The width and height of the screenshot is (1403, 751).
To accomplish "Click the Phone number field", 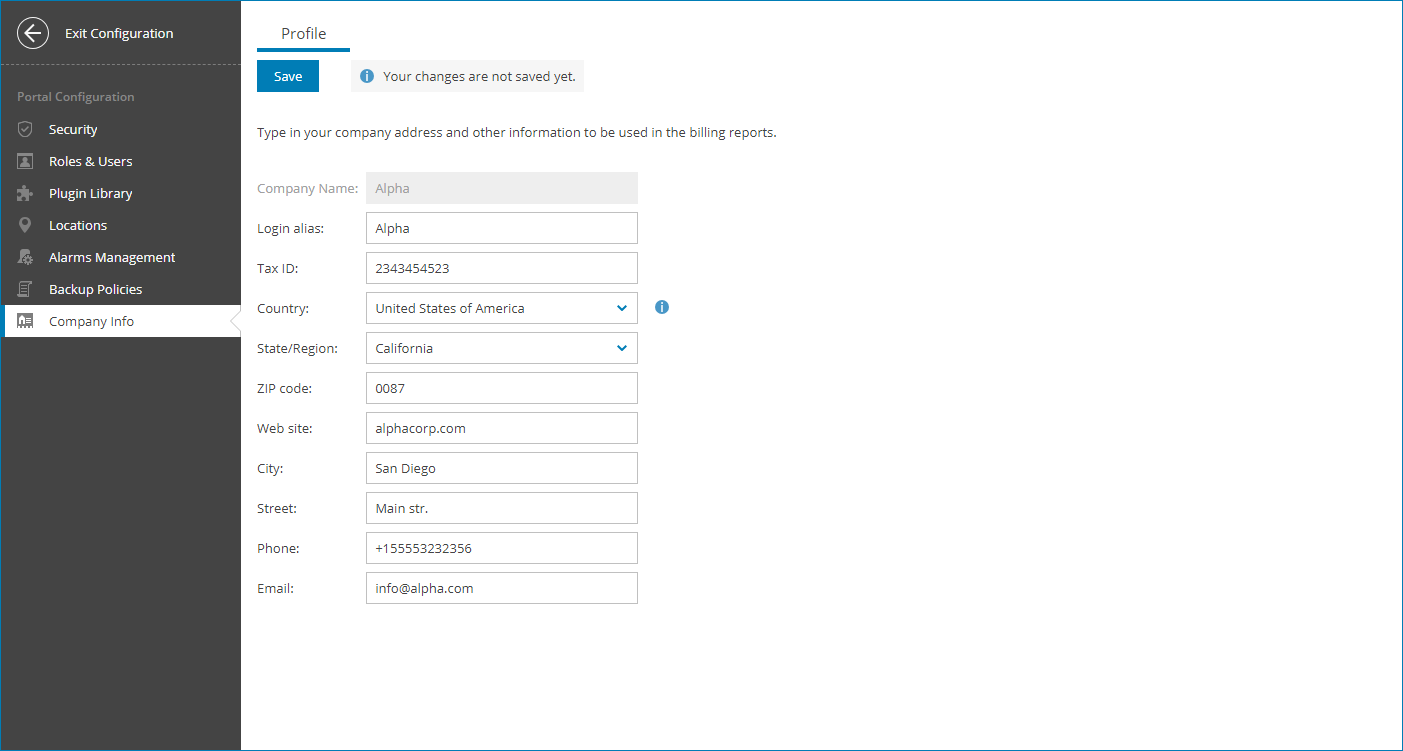I will [x=501, y=548].
